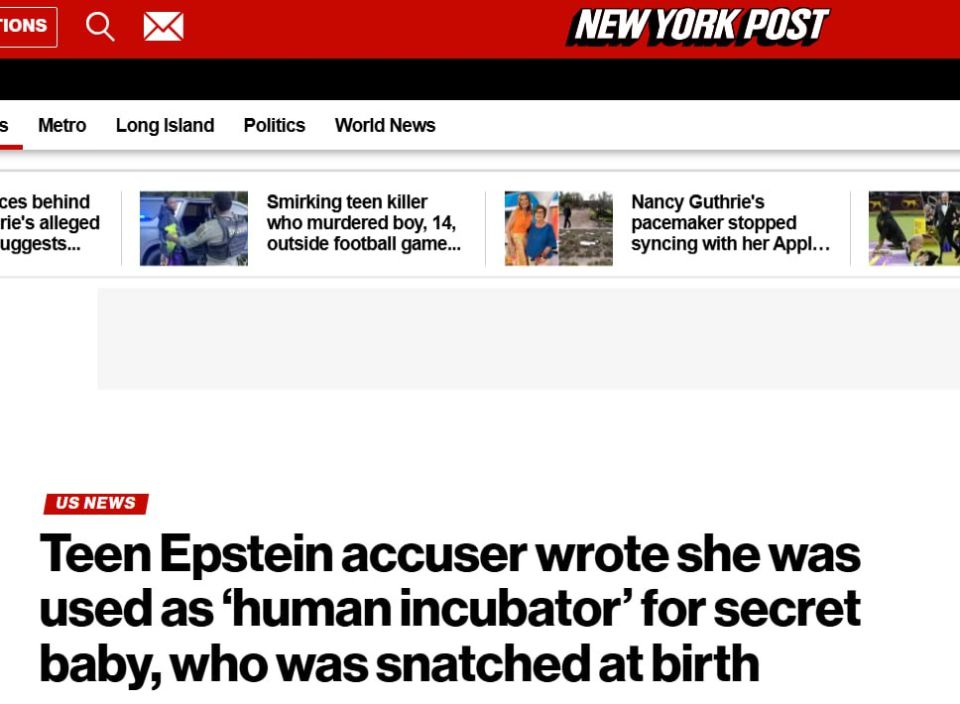Click the Nancy Guthrie photo thumbnail
960x704 pixels.
[558, 228]
